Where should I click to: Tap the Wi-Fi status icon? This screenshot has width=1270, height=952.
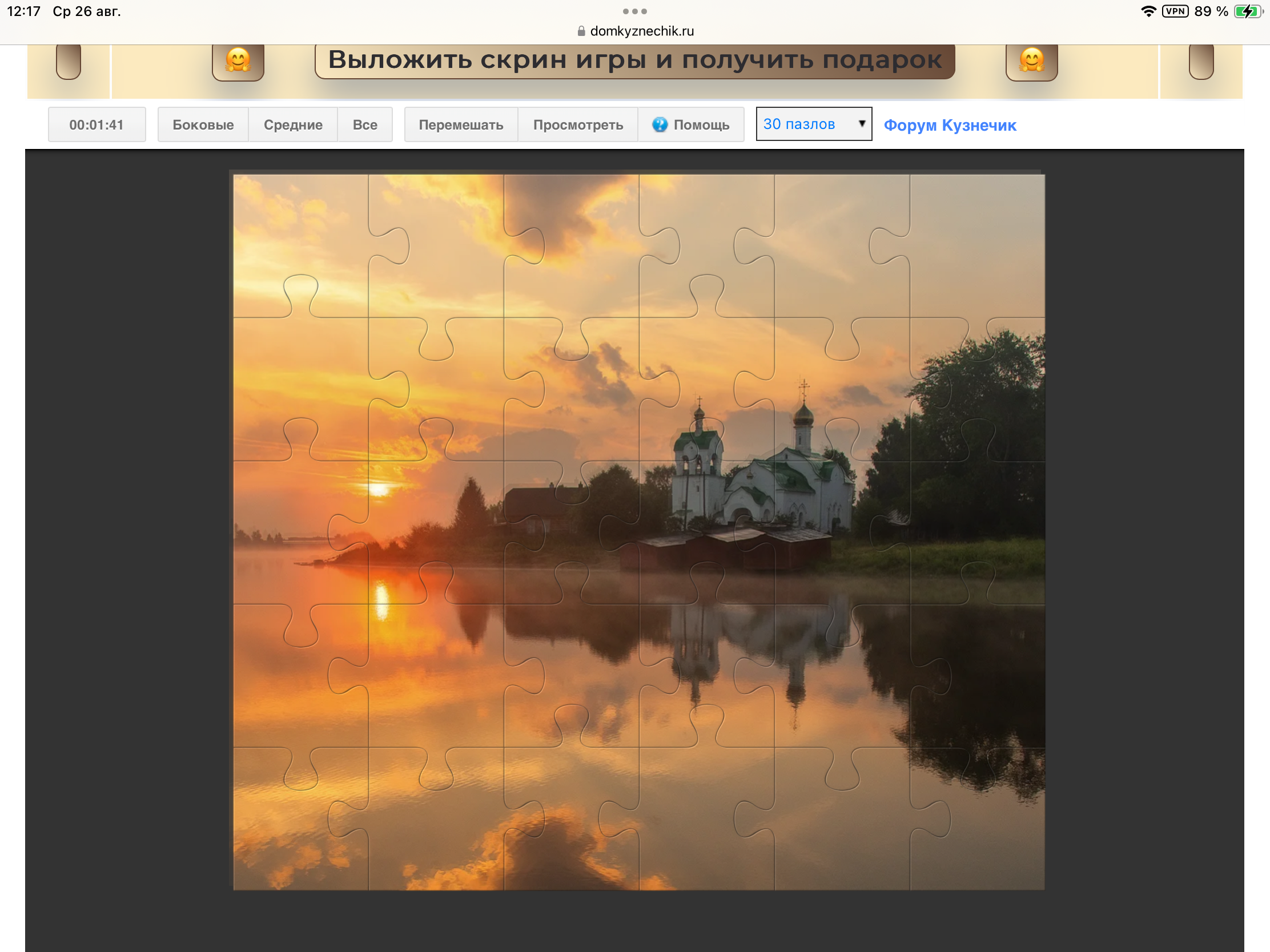(x=1148, y=11)
